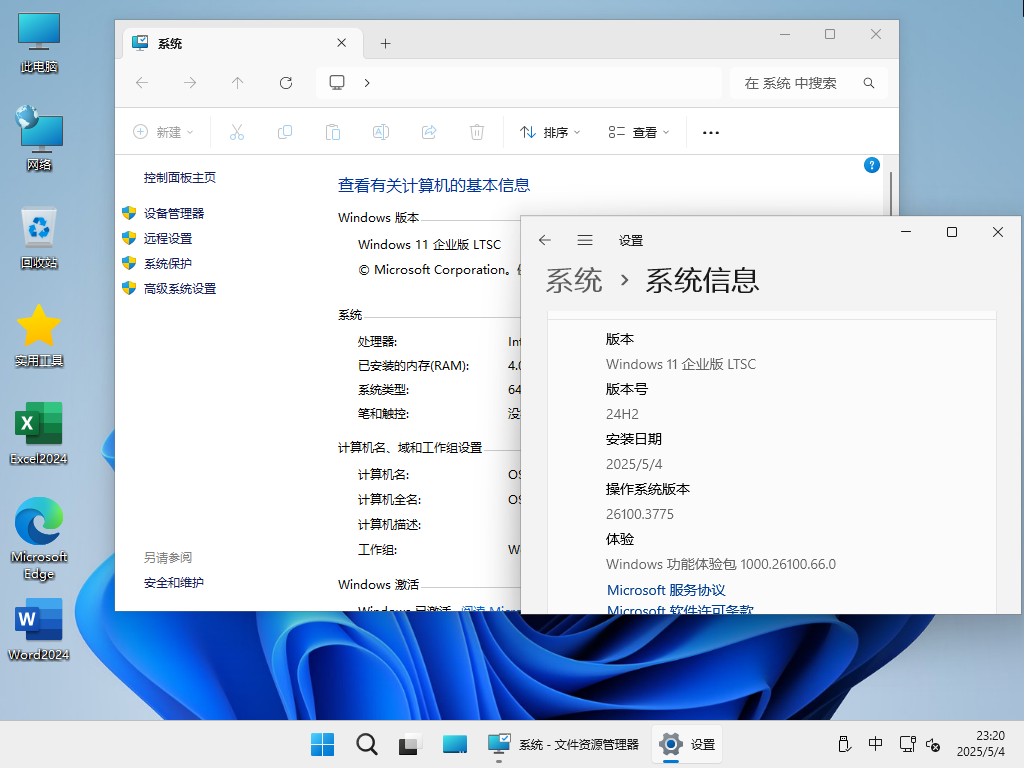
Task: Open the hamburger navigation menu in 设置
Action: (x=585, y=240)
